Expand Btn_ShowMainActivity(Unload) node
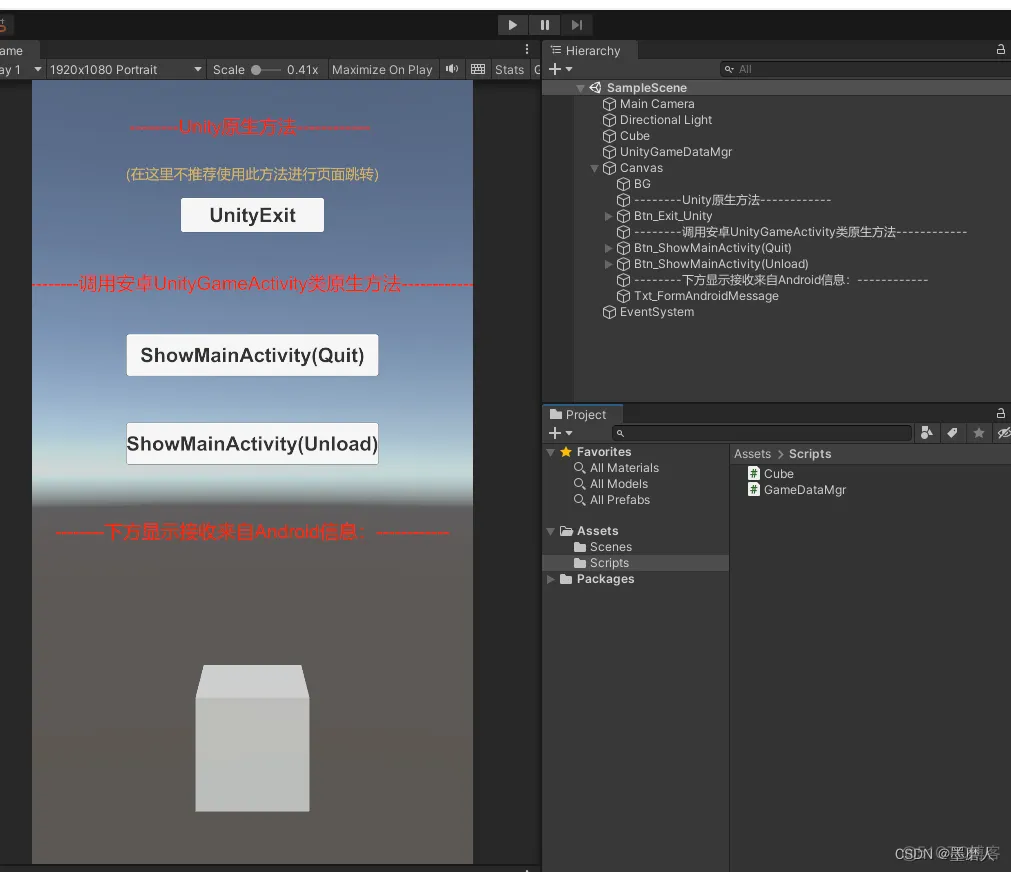This screenshot has height=872, width=1011. [608, 264]
